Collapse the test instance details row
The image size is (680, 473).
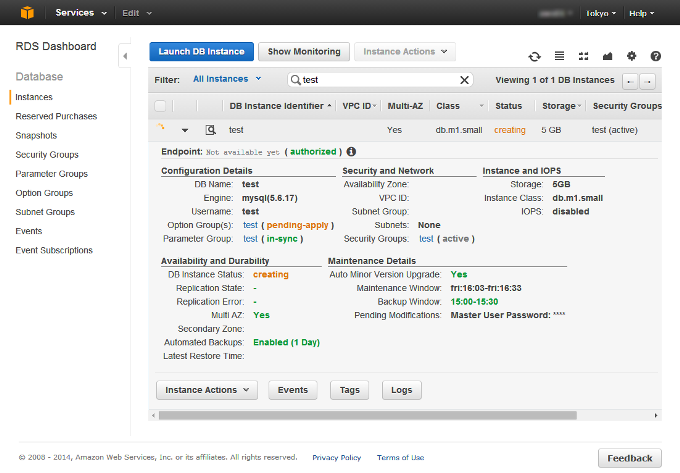pyautogui.click(x=185, y=130)
